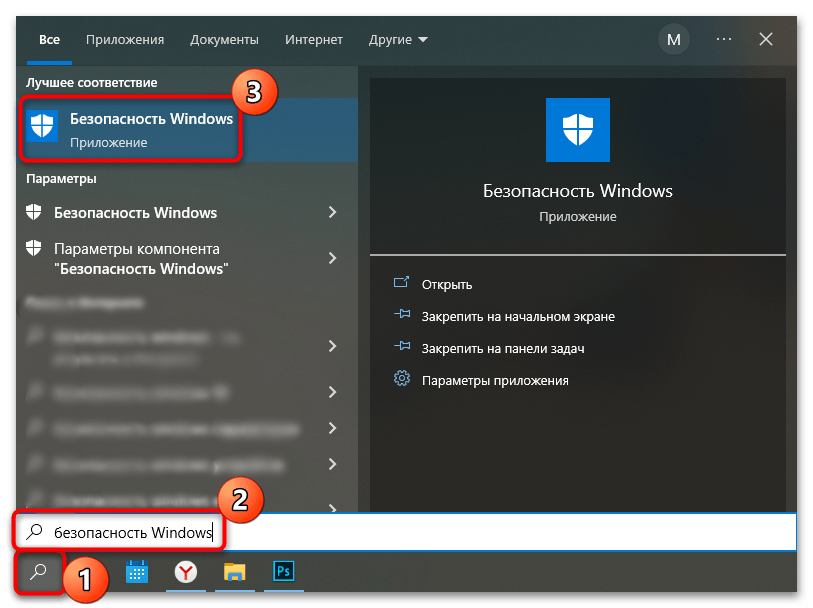
Task: Click inside the search text field
Action: [x=400, y=533]
